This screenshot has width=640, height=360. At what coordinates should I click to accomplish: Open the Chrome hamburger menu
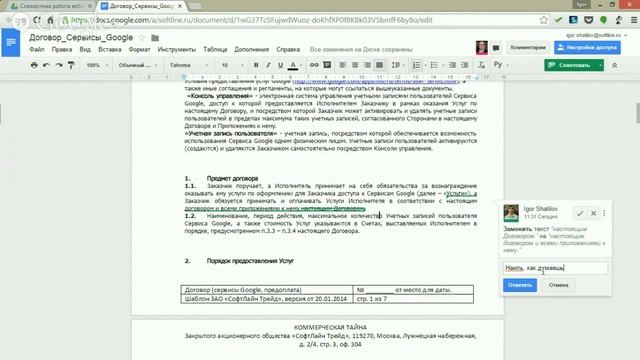click(x=633, y=20)
